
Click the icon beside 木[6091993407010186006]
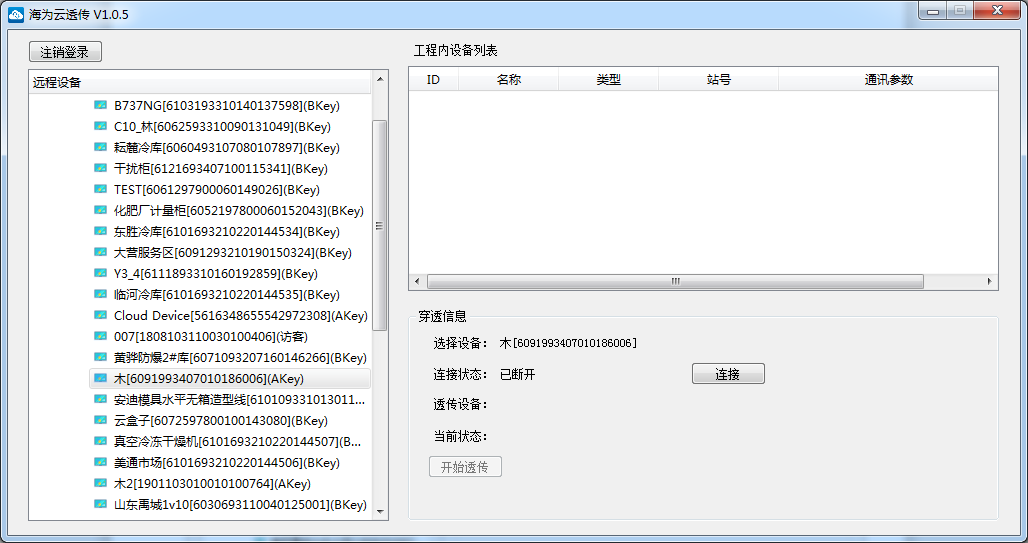coord(100,378)
